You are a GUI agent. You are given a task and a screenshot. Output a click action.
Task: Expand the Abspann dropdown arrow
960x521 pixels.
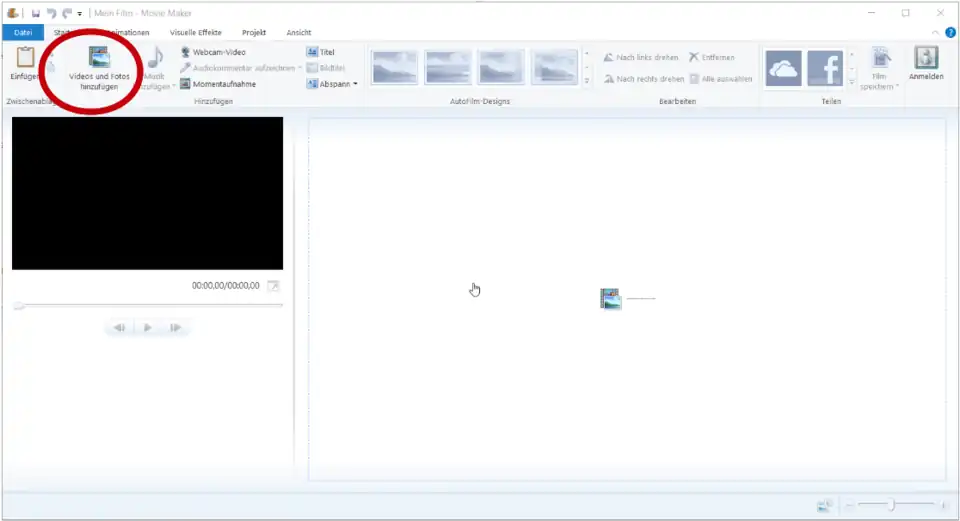click(355, 84)
